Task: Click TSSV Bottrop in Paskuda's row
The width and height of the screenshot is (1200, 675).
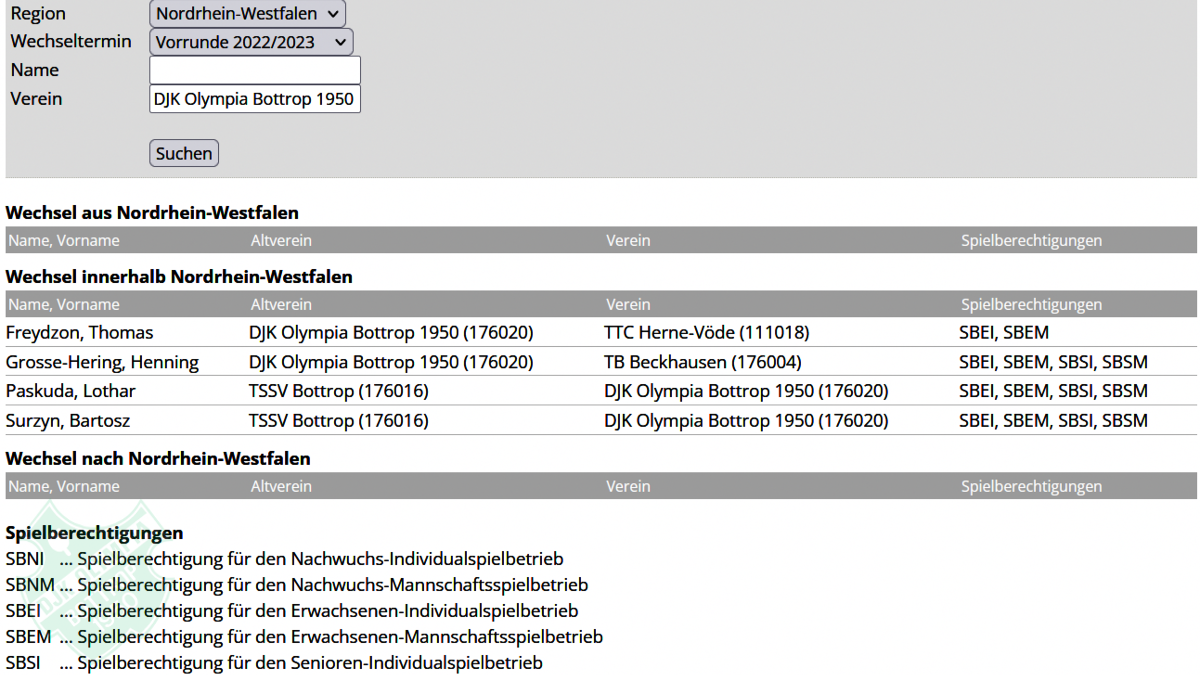Action: click(338, 391)
